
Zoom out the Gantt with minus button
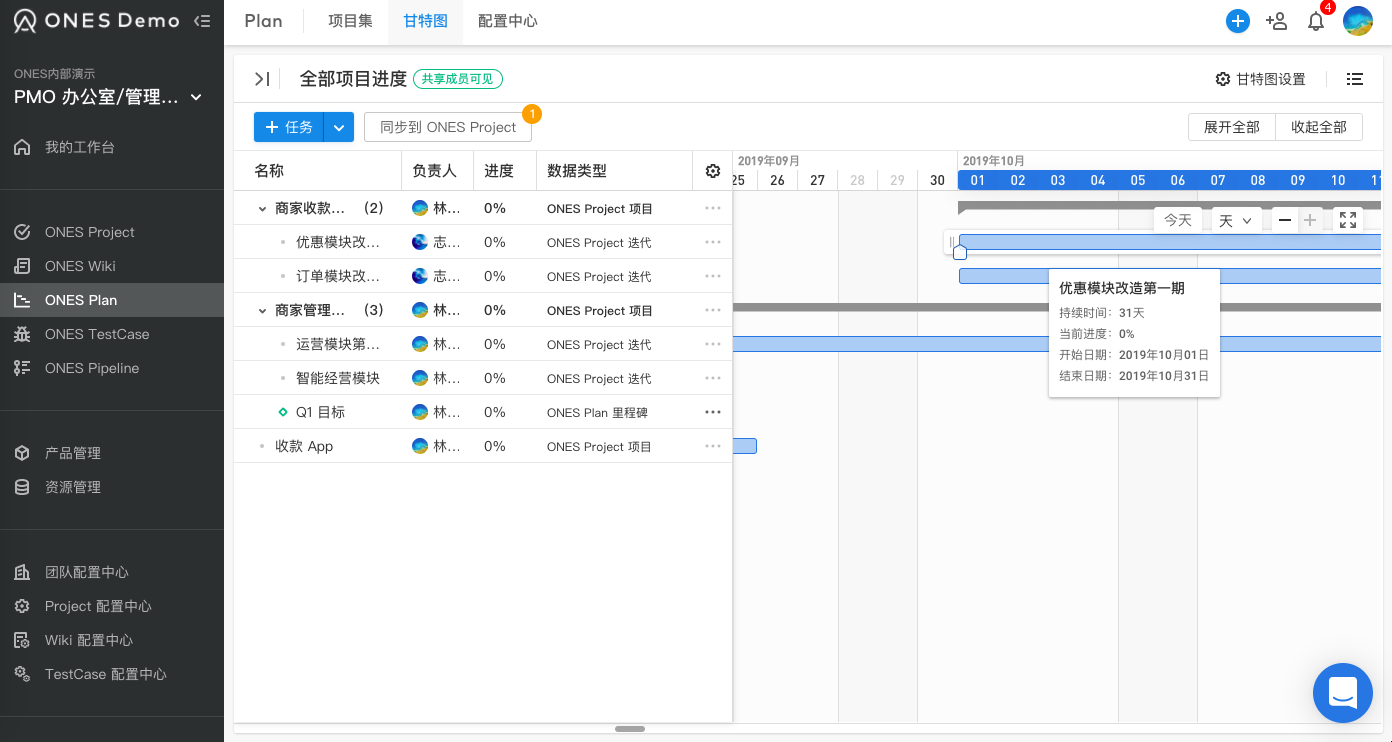click(1285, 220)
